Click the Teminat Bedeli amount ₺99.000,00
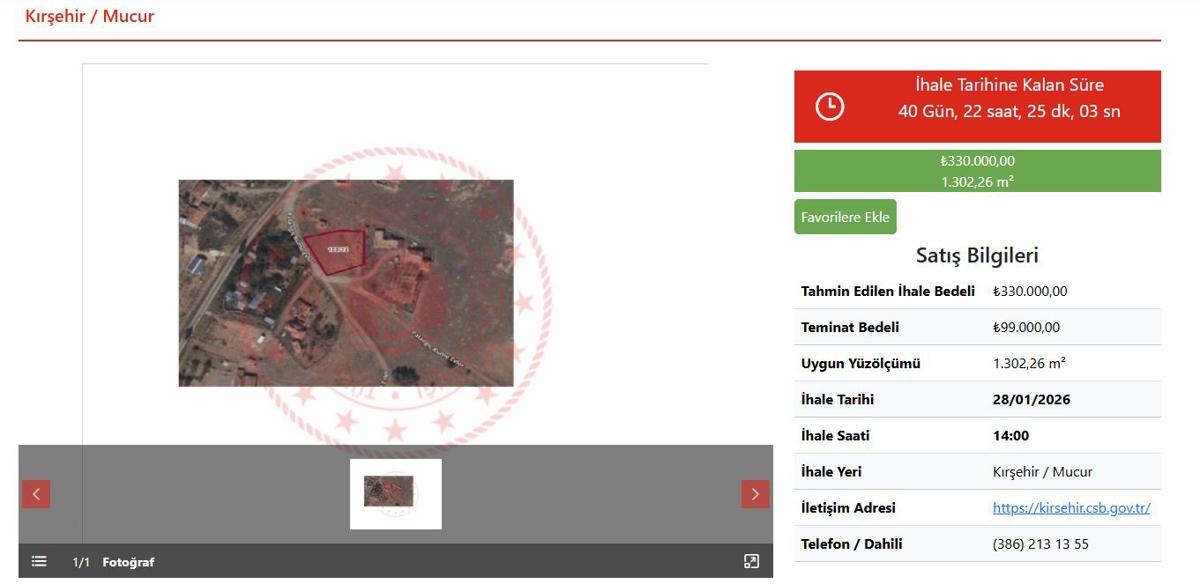This screenshot has width=1200, height=584. click(x=1026, y=328)
